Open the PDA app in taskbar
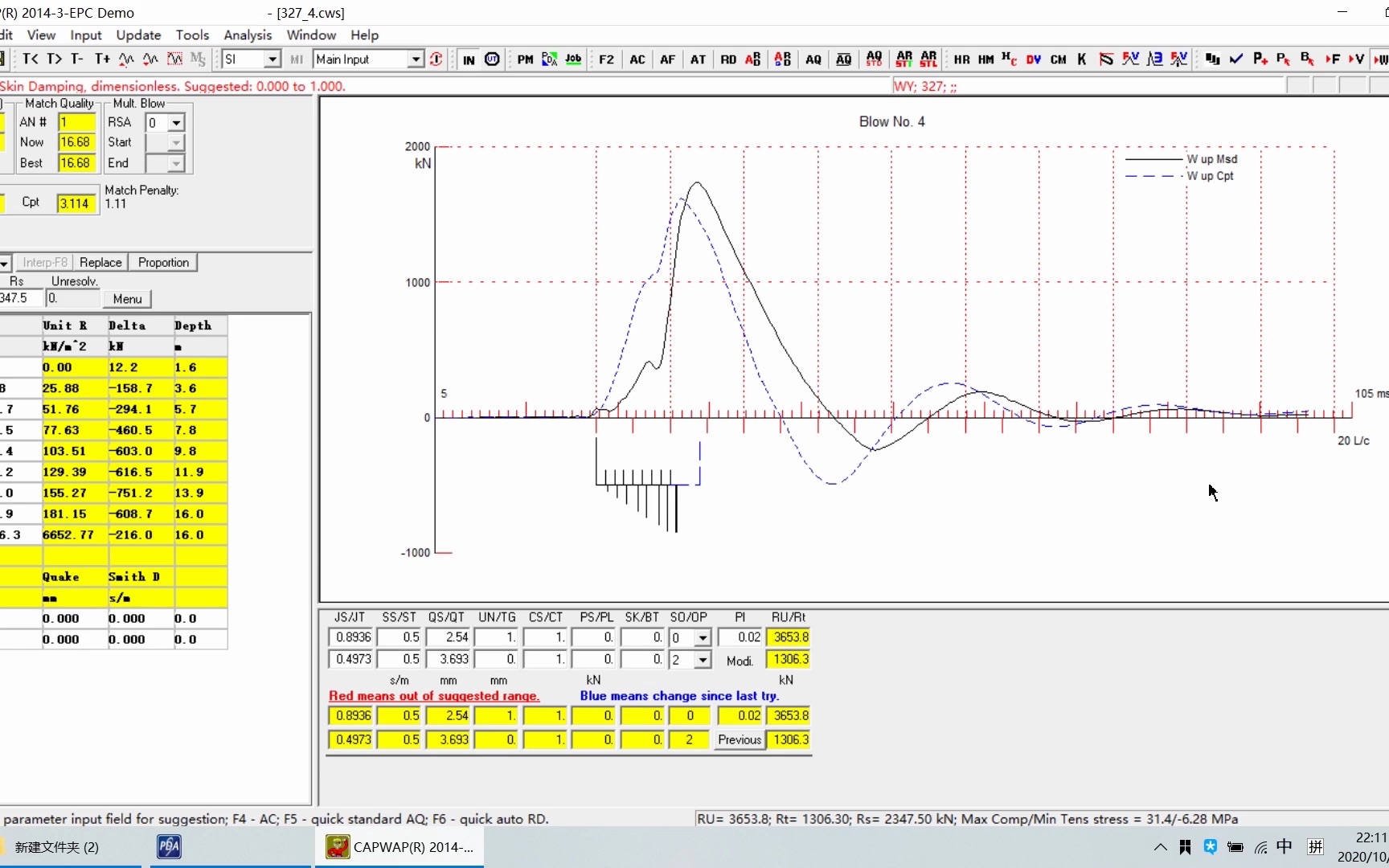Screen dimensions: 1389x868 coord(169,847)
